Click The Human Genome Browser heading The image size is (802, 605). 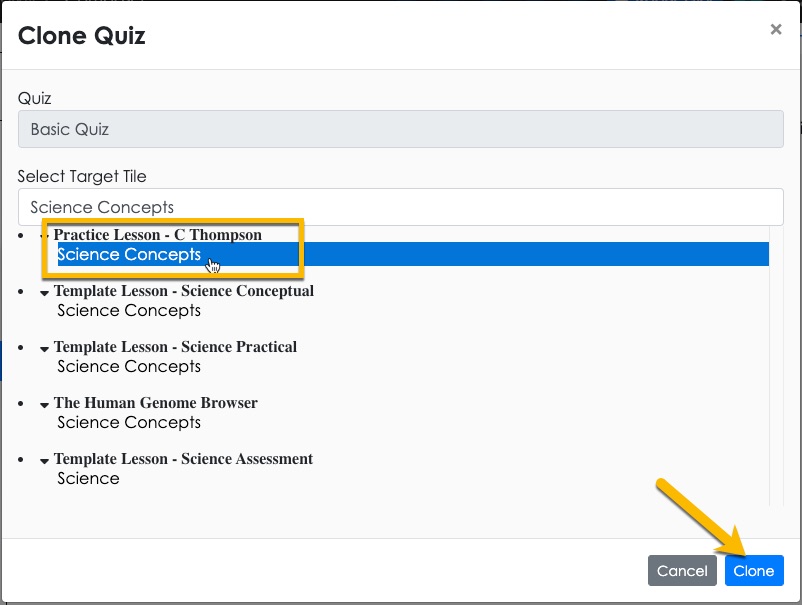[x=156, y=403]
